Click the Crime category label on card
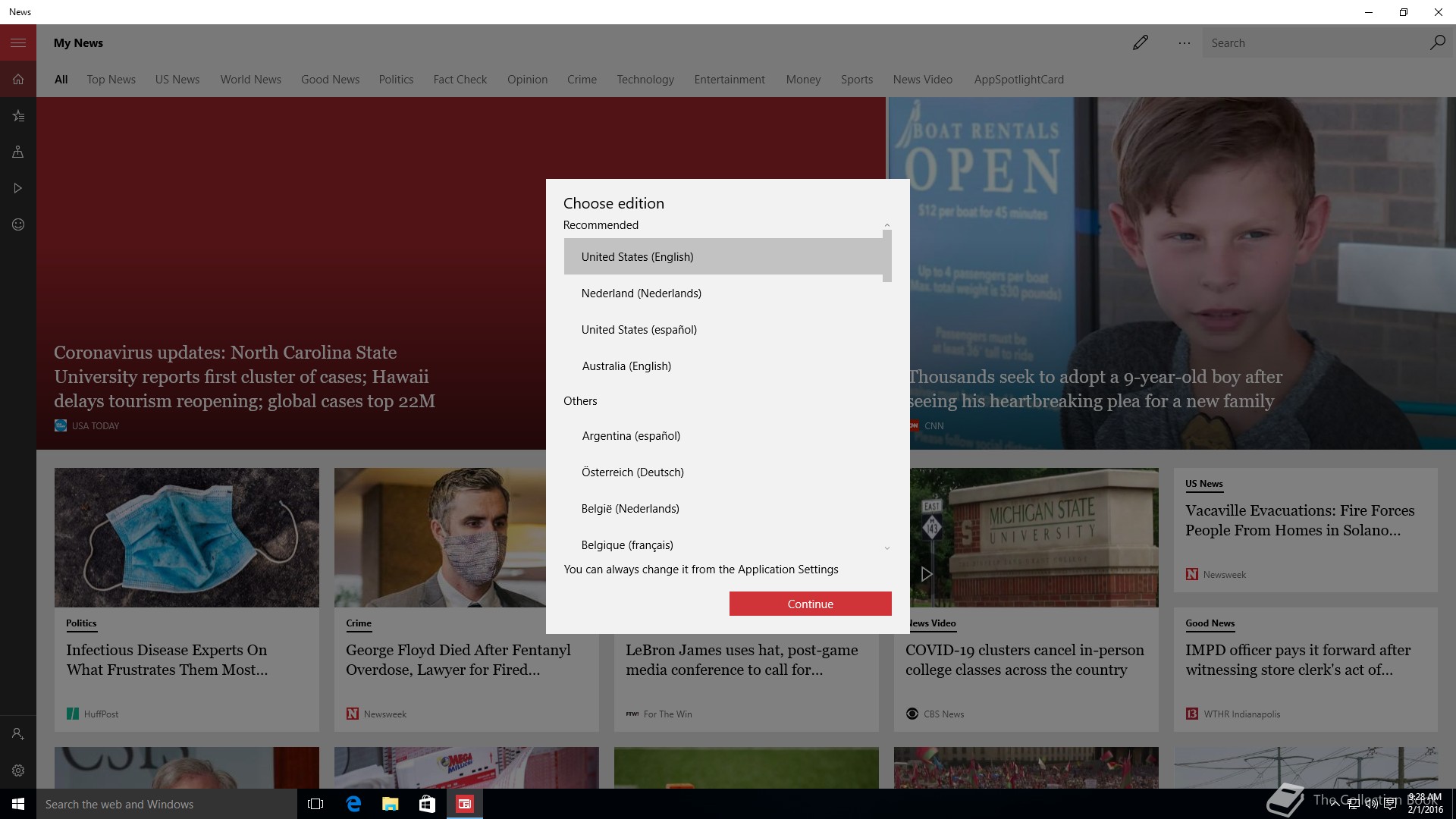This screenshot has width=1456, height=819. tap(359, 623)
